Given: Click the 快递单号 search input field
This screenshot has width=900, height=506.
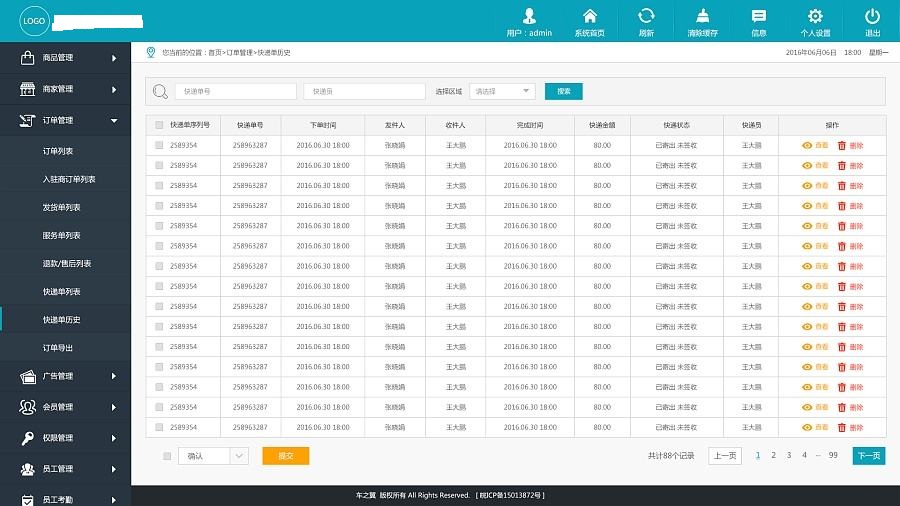Looking at the screenshot, I should [x=236, y=91].
